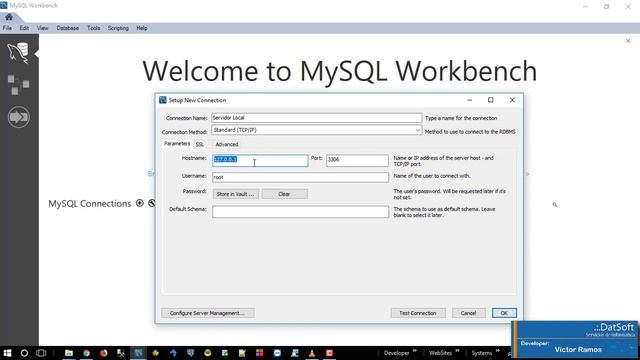This screenshot has width=640, height=360.
Task: Expand WebSites toolbar chevron
Action: [457, 351]
